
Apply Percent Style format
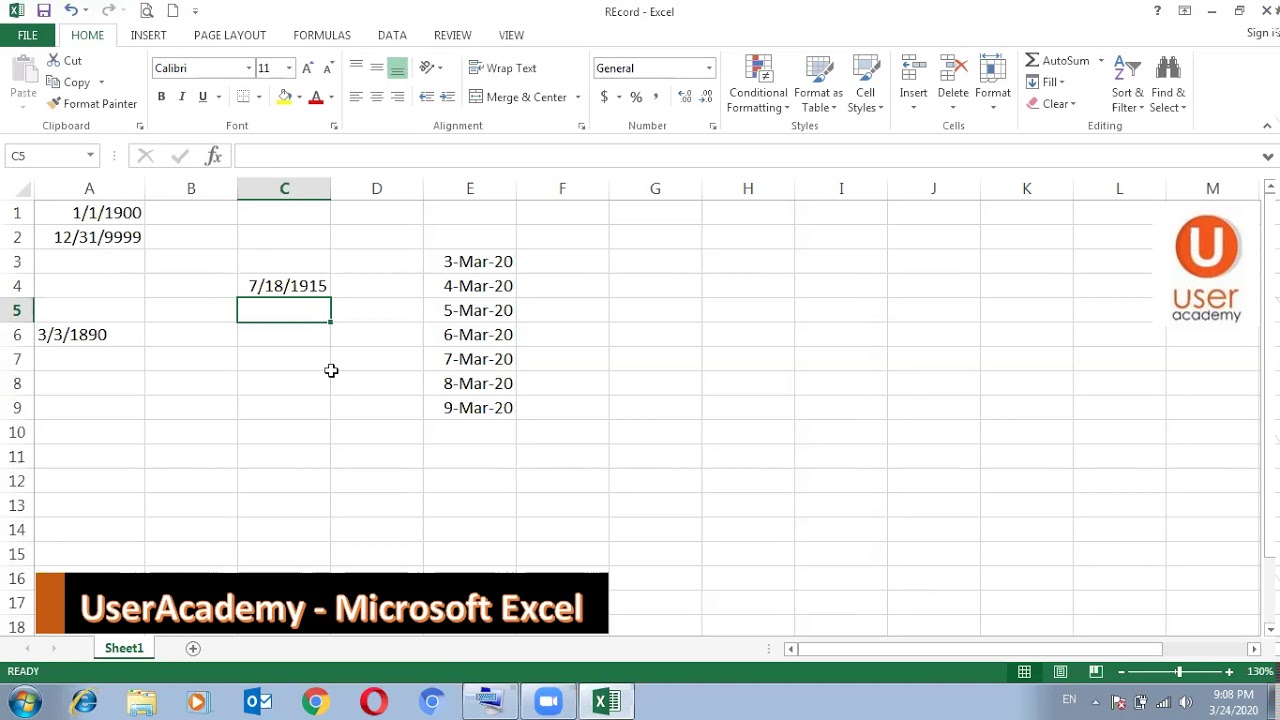point(636,97)
